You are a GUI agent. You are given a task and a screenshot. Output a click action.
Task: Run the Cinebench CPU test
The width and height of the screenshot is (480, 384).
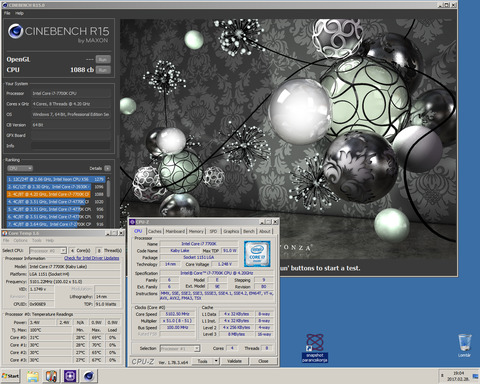click(x=103, y=70)
